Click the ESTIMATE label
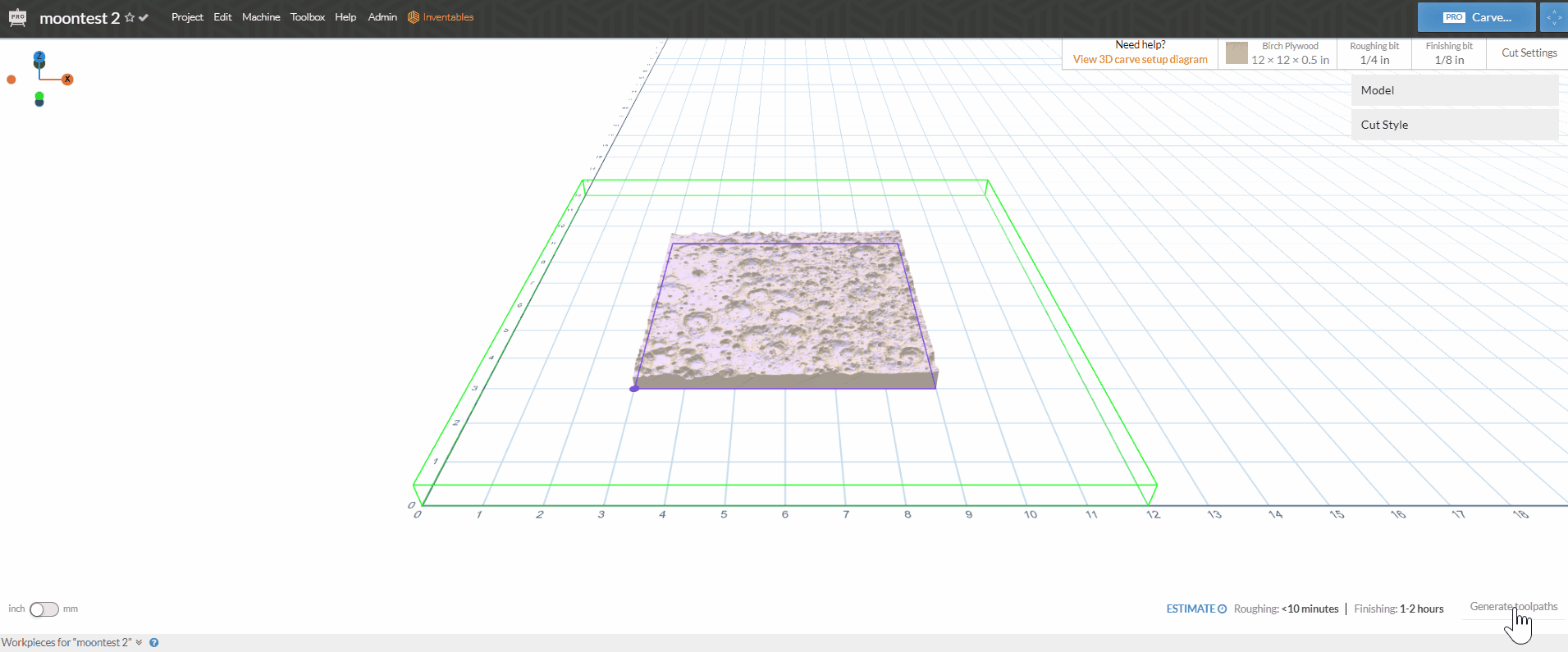The width and height of the screenshot is (1568, 652). 1191,609
